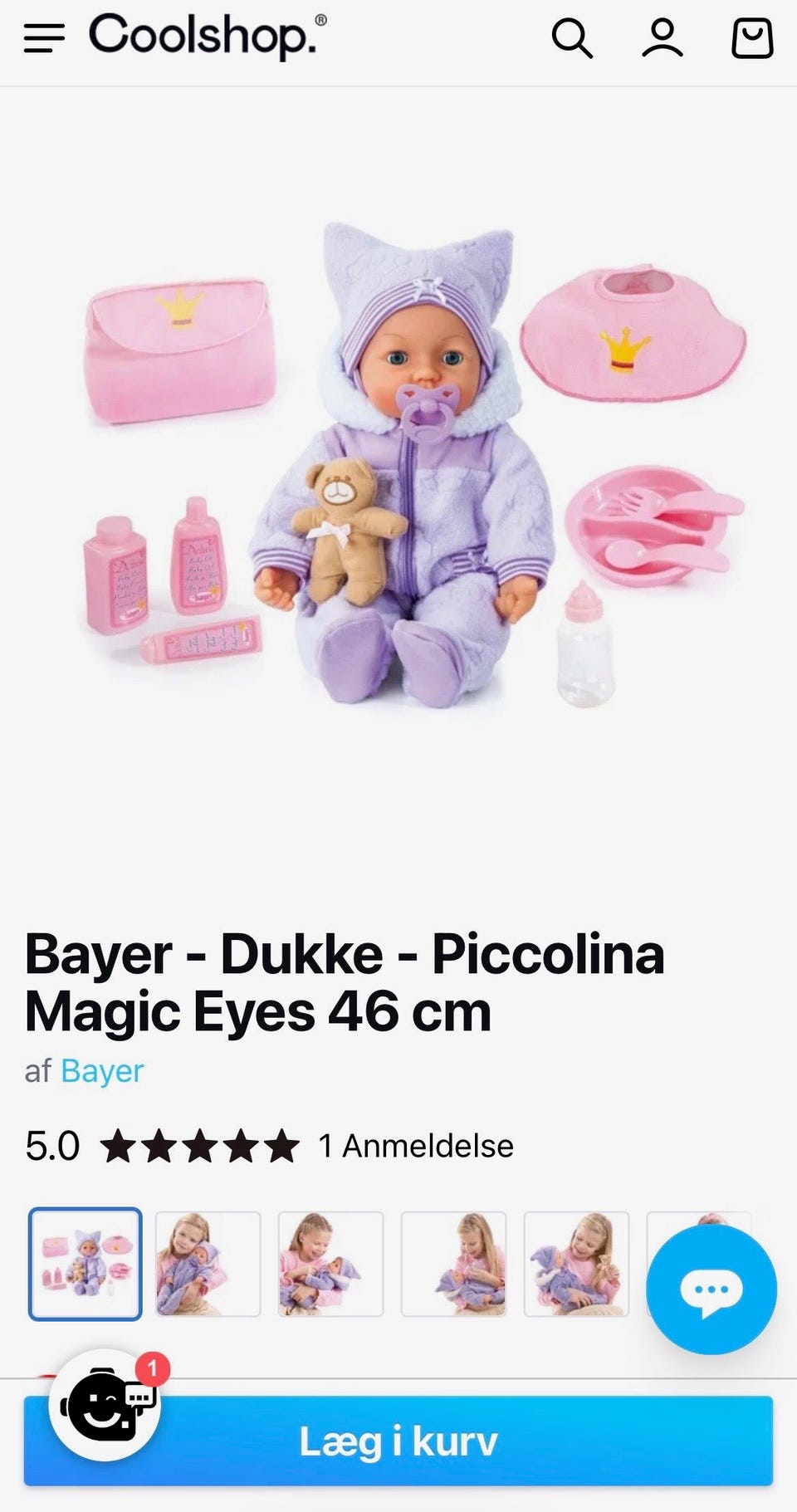This screenshot has width=797, height=1512.
Task: Select first thumbnail of doll with accessories
Action: [x=86, y=1264]
